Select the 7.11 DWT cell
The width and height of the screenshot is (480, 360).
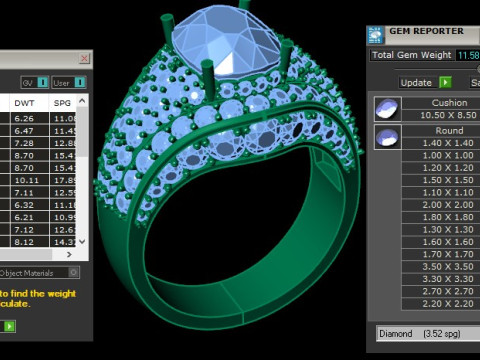coord(30,192)
